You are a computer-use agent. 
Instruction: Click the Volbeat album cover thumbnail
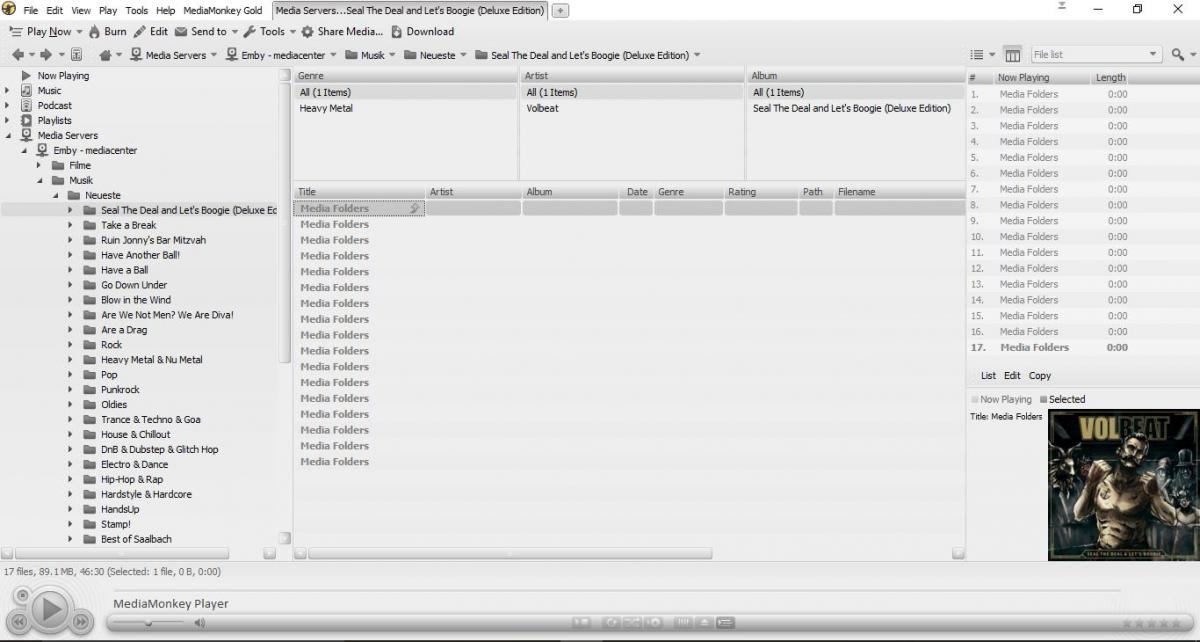pyautogui.click(x=1124, y=485)
